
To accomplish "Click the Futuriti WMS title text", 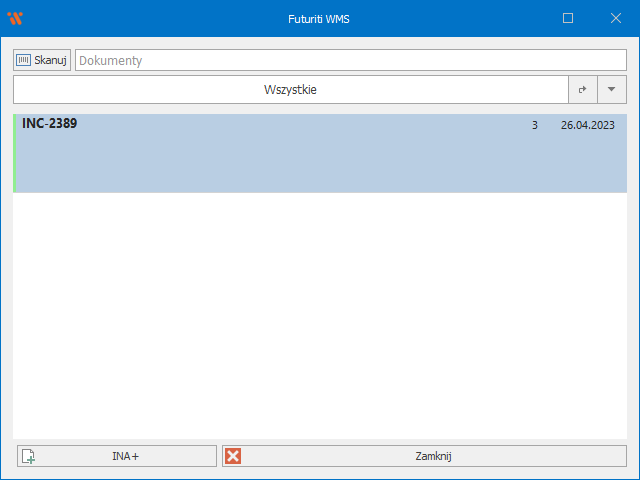I will pos(320,18).
